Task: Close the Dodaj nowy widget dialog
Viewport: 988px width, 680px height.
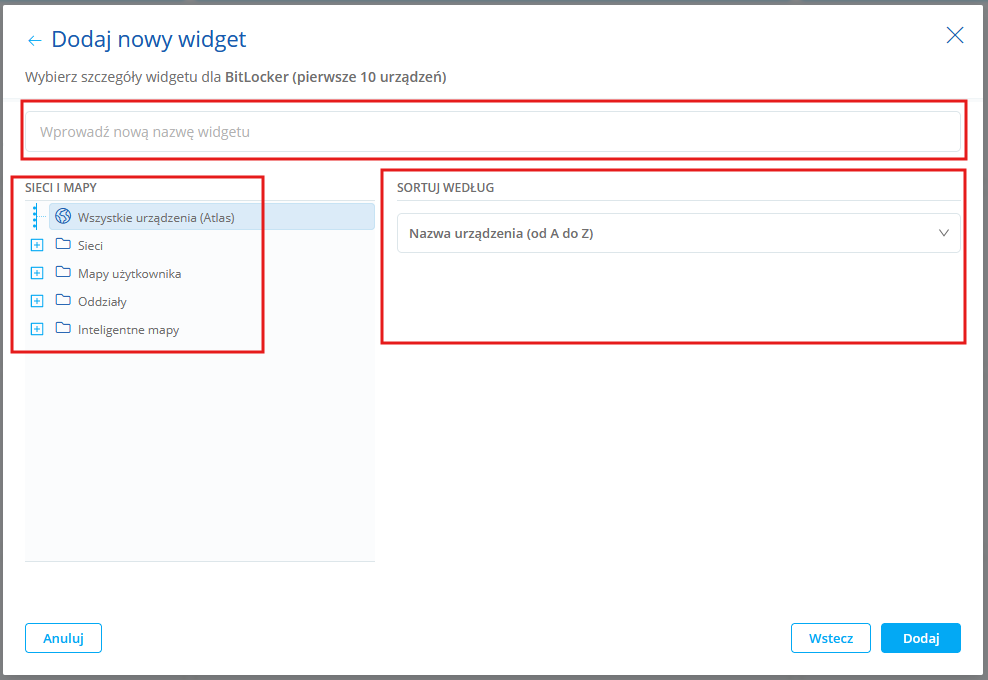Action: click(x=955, y=36)
